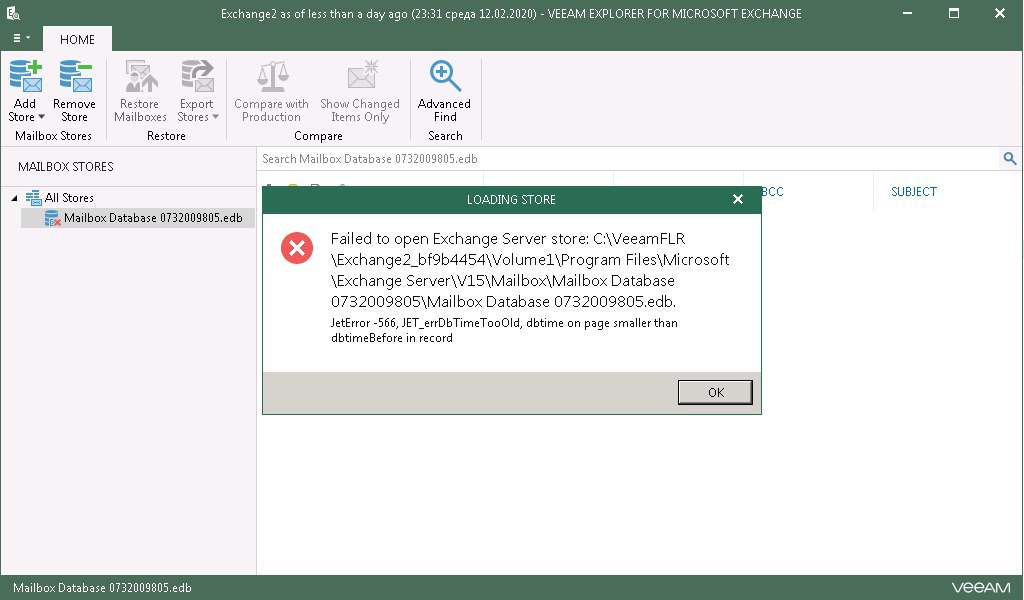Click the Remove Store icon

[x=75, y=76]
